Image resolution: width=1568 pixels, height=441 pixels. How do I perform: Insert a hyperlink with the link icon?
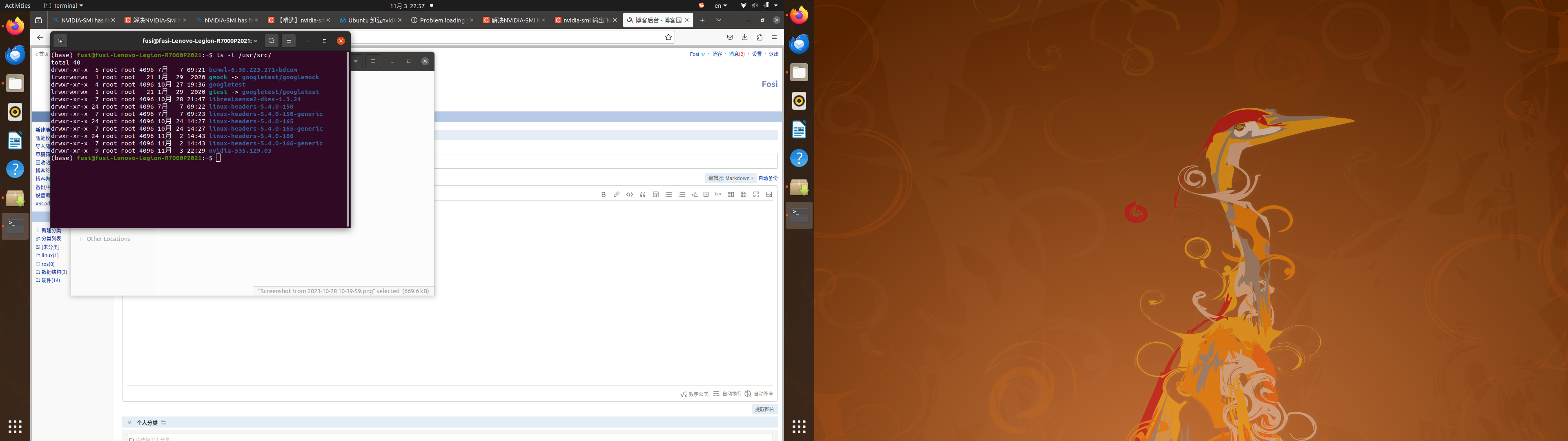click(x=616, y=194)
